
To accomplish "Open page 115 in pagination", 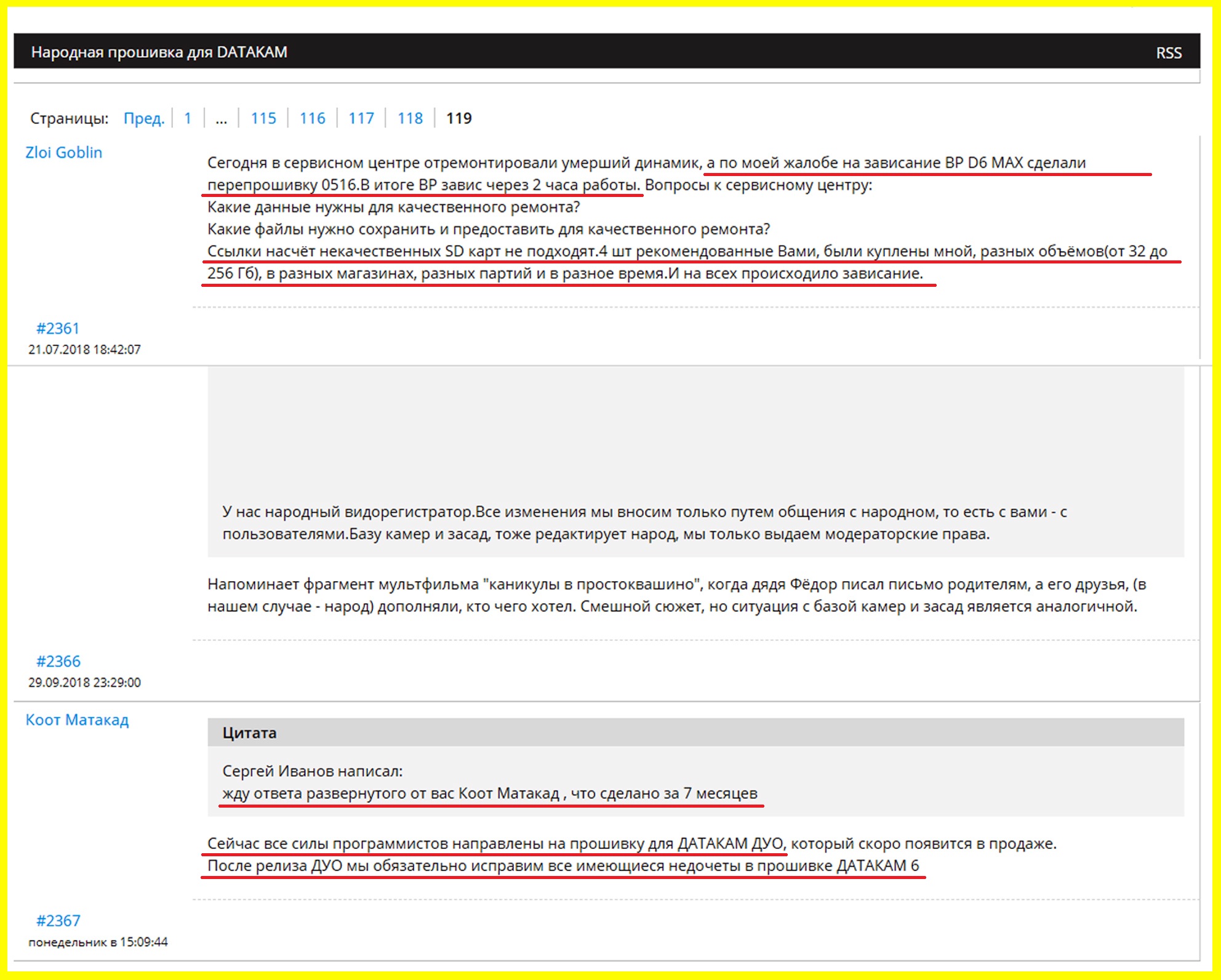I will tap(263, 118).
